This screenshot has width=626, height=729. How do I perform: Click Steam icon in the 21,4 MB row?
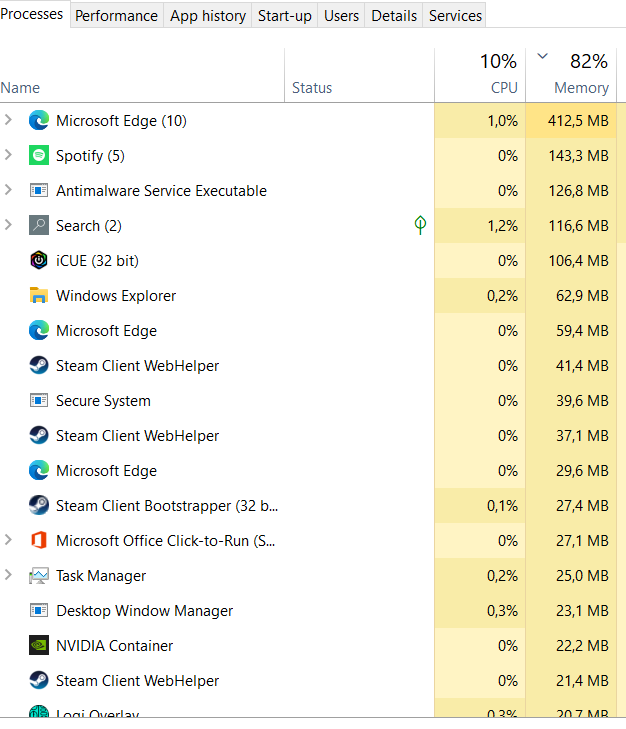(39, 681)
